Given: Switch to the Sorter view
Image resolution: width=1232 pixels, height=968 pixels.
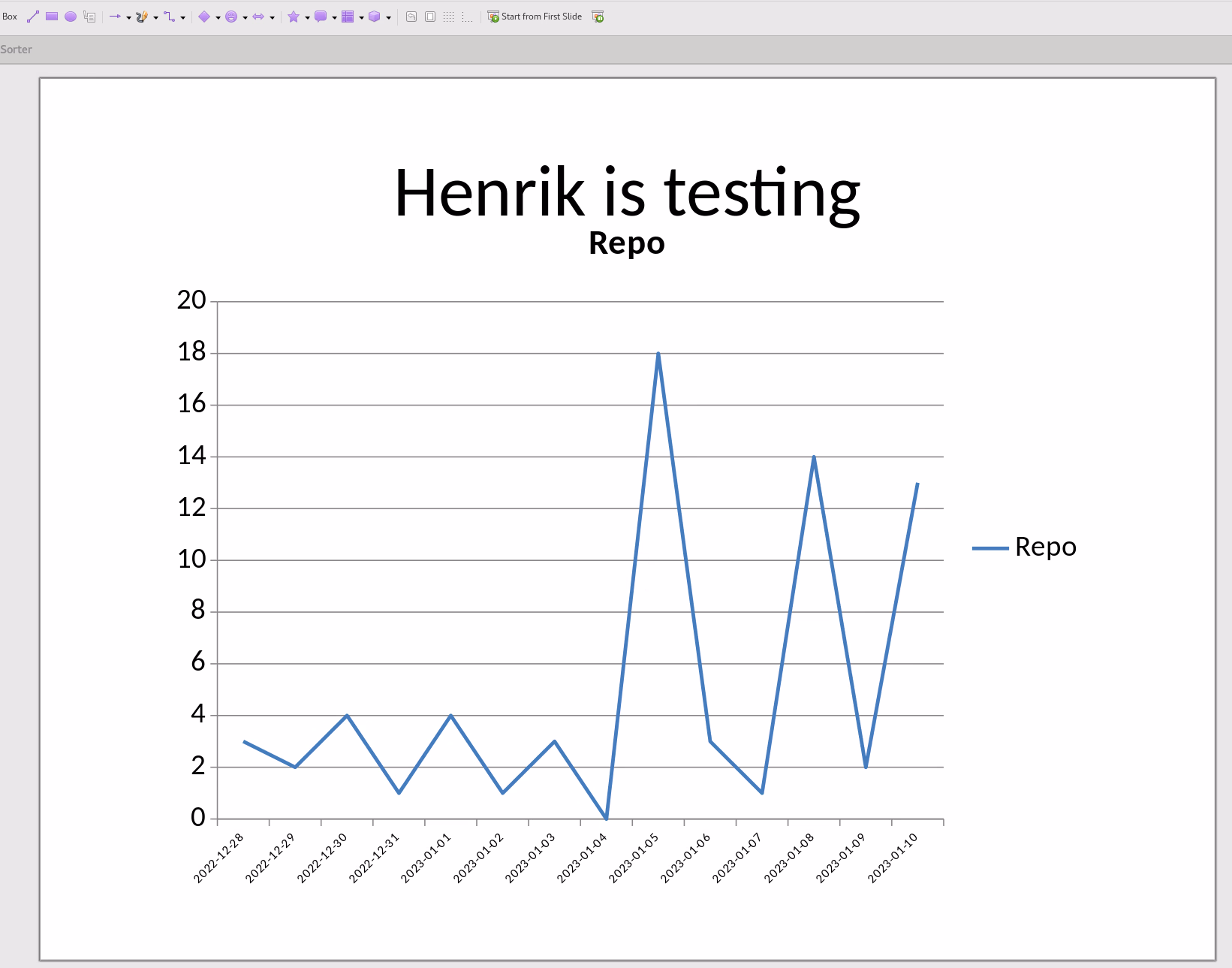Looking at the screenshot, I should click(x=17, y=49).
